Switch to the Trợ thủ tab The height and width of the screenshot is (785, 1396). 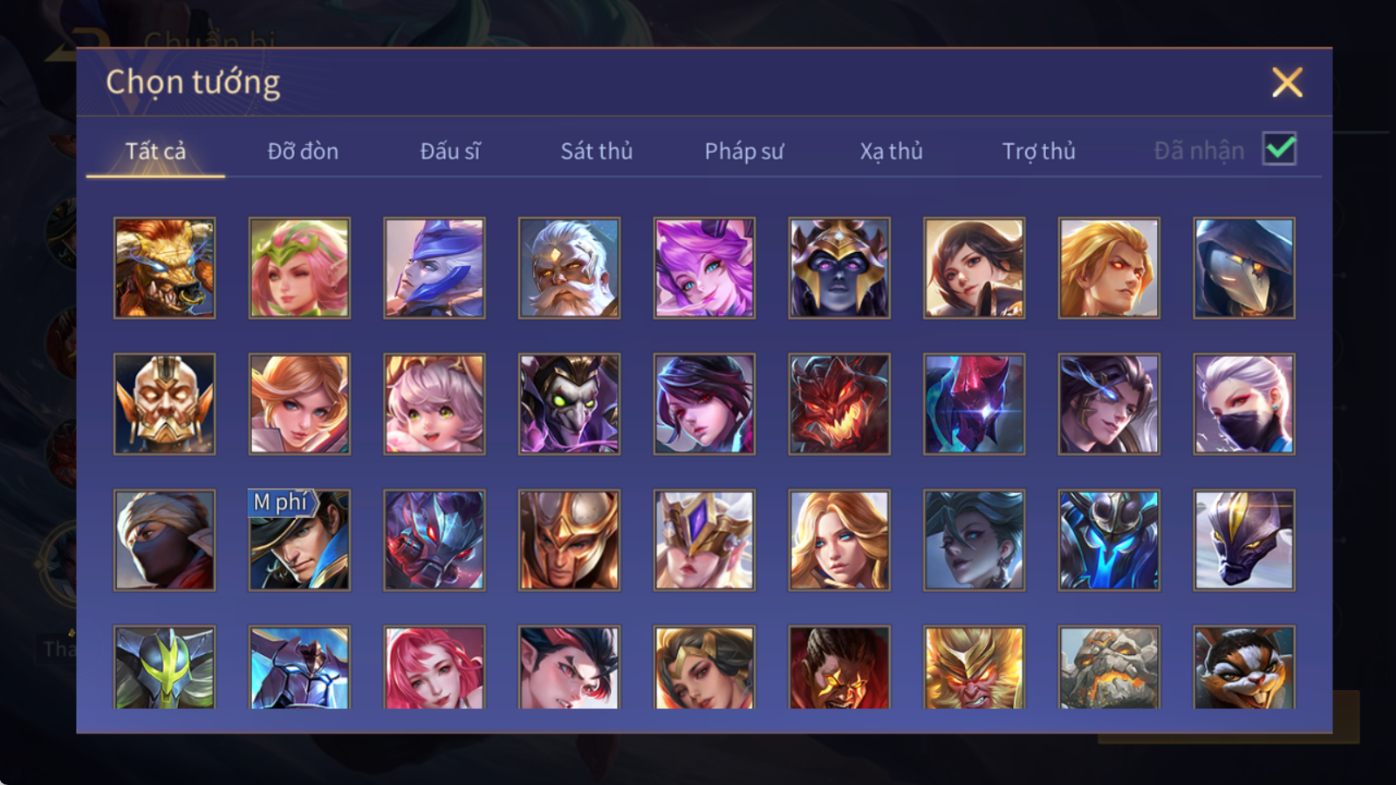[1038, 151]
